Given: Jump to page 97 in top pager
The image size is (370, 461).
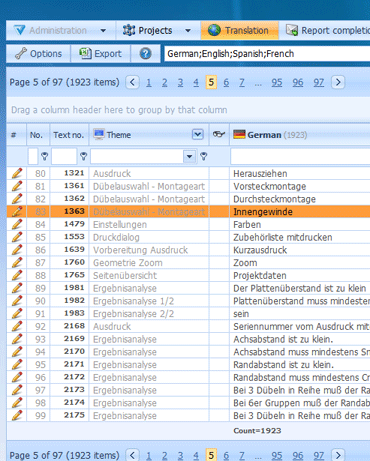Looking at the screenshot, I should (x=319, y=82).
